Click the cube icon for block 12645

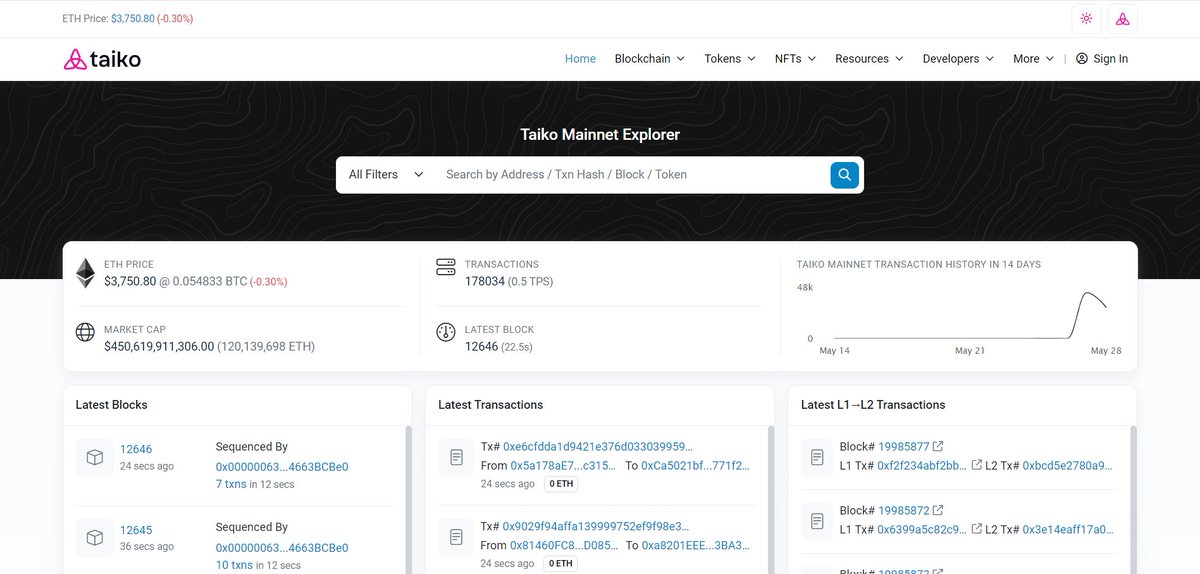94,538
